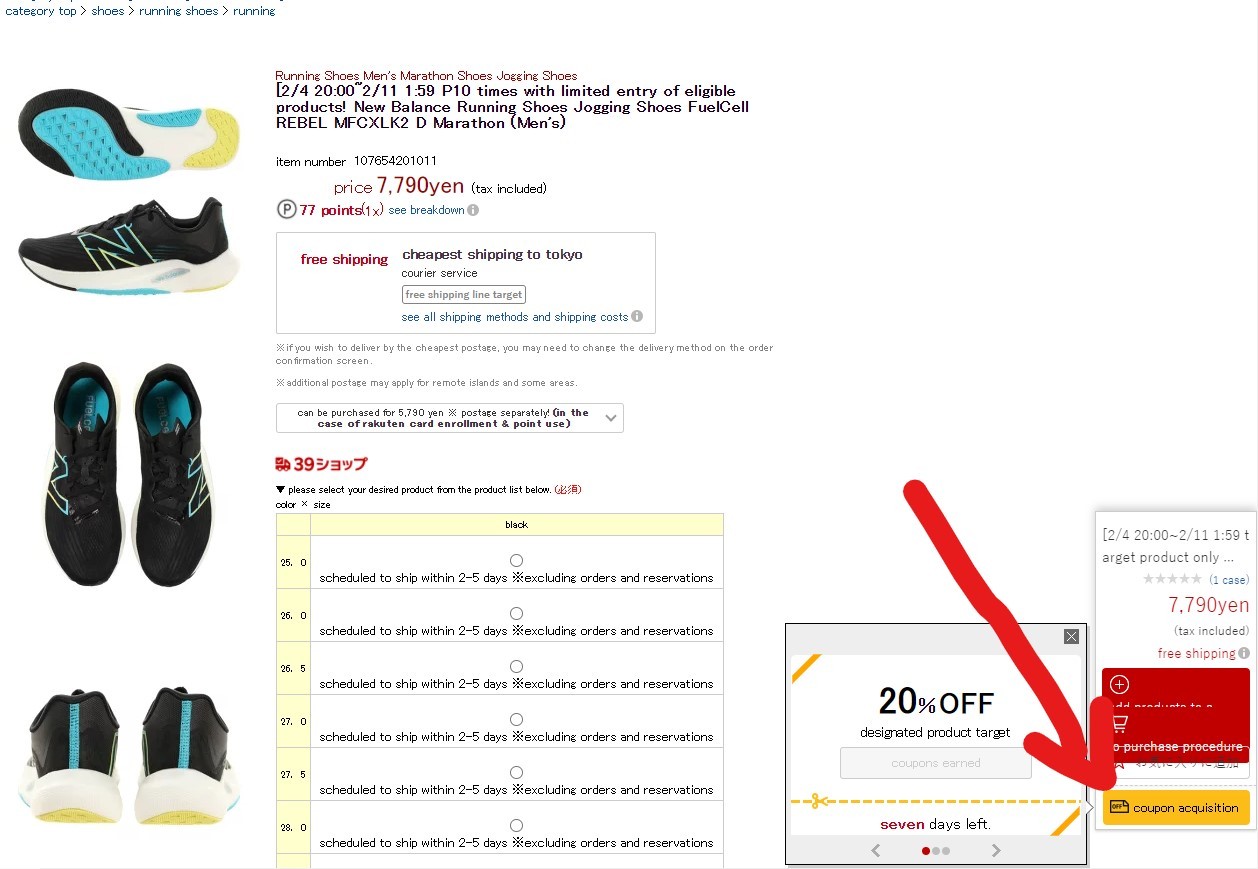
Task: Show next coupon with right chevron
Action: 996,851
